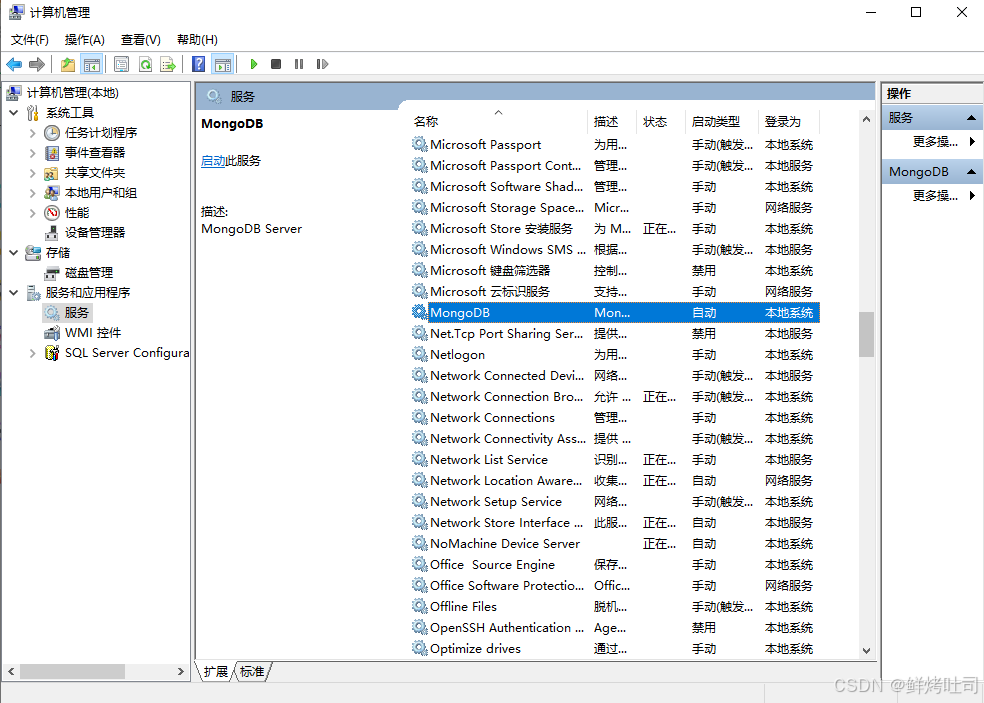Viewport: 984px width, 703px height.
Task: Expand the SQL Server Configuration node arrow
Action: (x=33, y=353)
